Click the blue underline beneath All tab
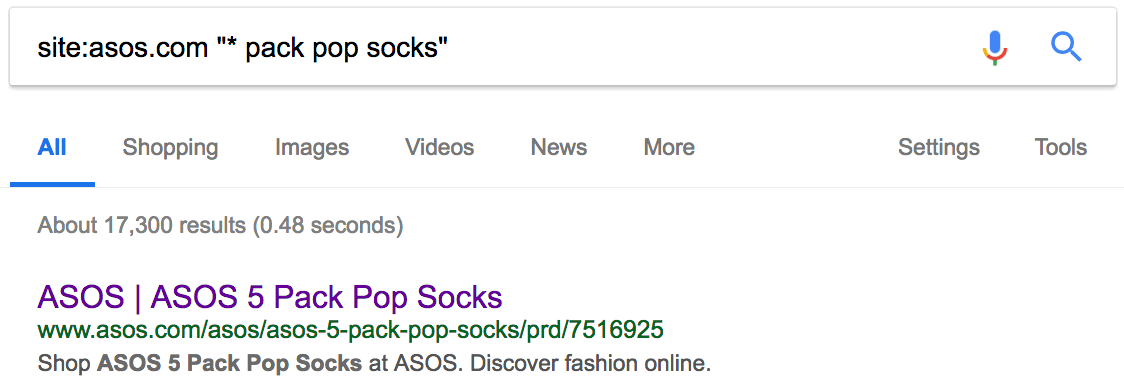The image size is (1124, 391). pyautogui.click(x=52, y=184)
